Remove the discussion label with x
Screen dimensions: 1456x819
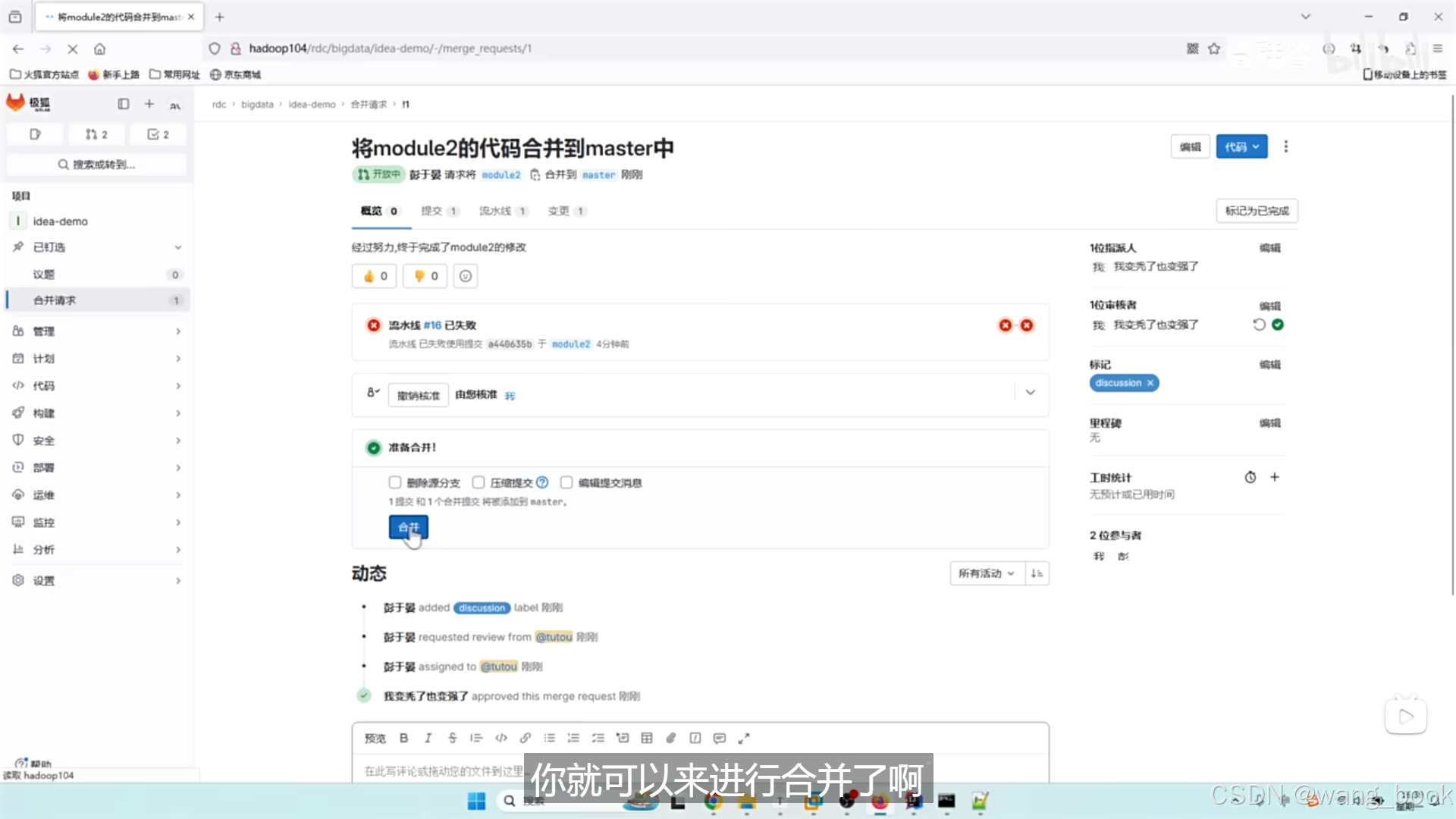pos(1150,383)
